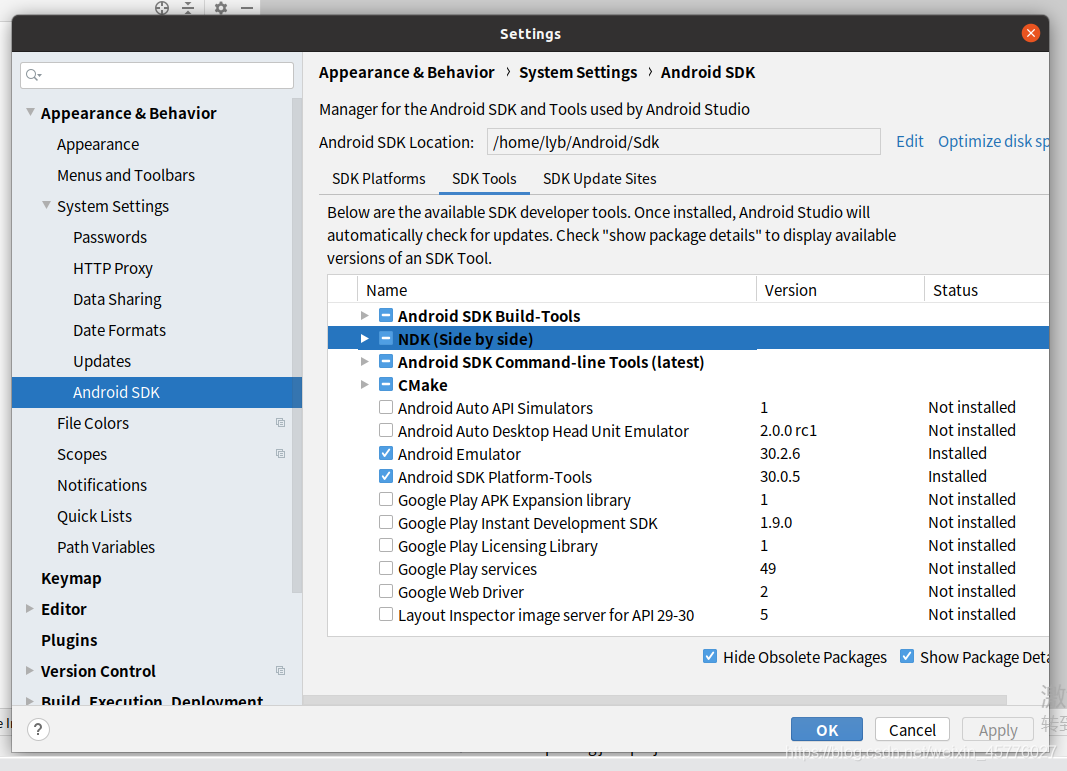1067x771 pixels.
Task: Click the Edit link for SDK location
Action: (x=910, y=142)
